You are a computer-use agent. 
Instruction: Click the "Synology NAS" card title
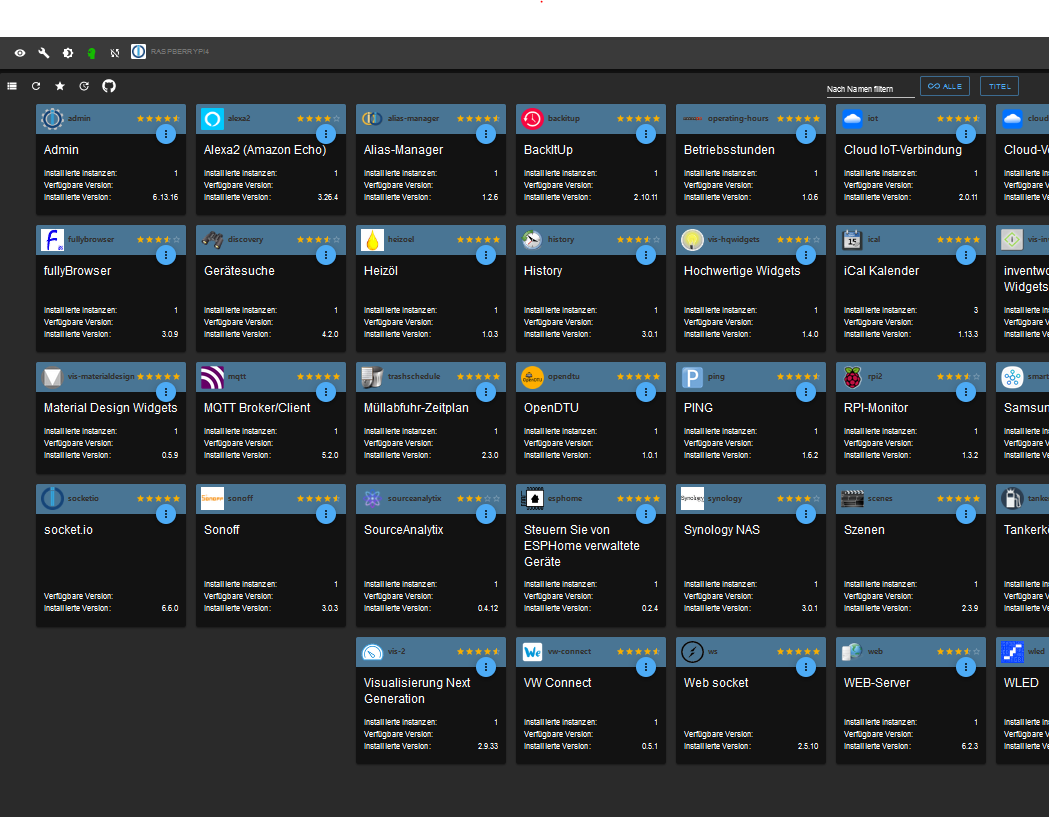(x=722, y=530)
